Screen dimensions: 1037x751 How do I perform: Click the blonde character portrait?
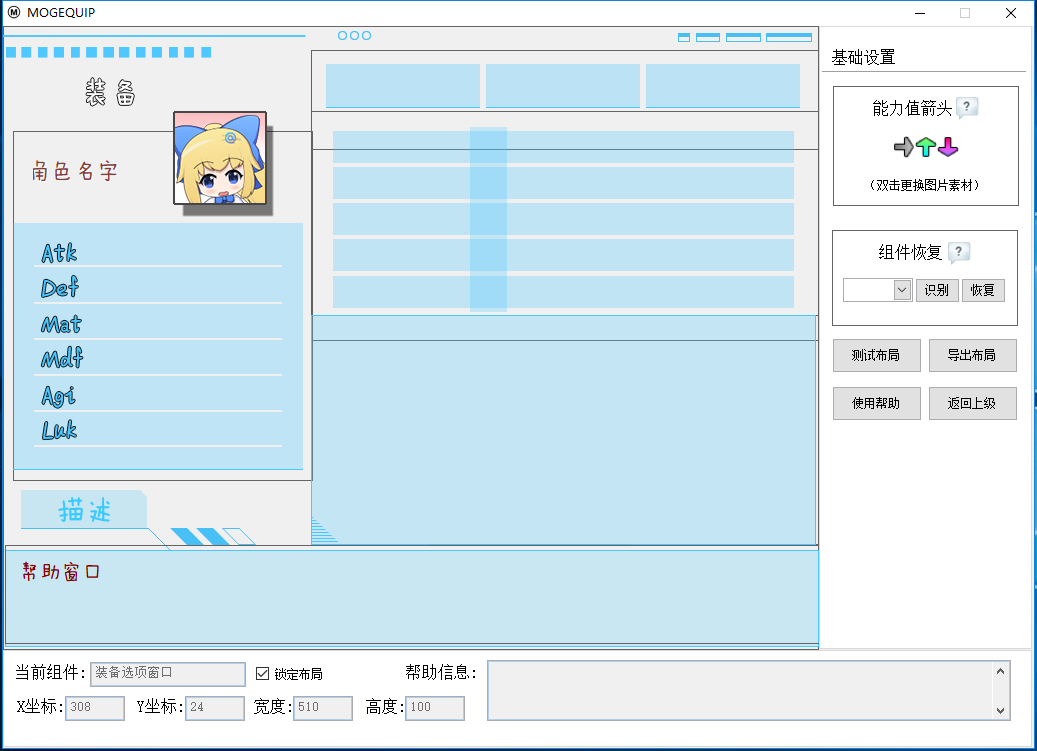(220, 158)
